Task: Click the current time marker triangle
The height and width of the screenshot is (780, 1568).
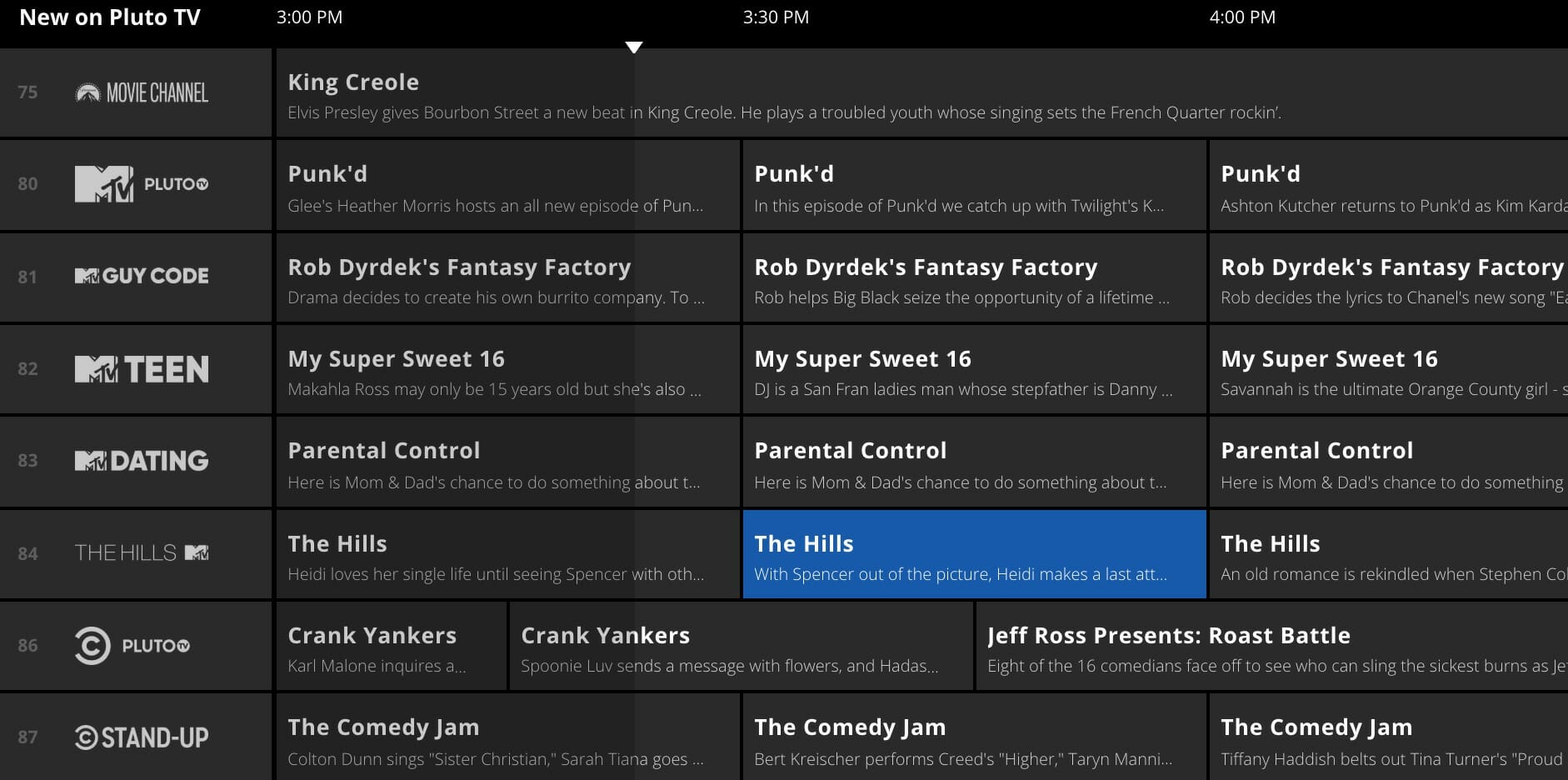Action: 634,47
